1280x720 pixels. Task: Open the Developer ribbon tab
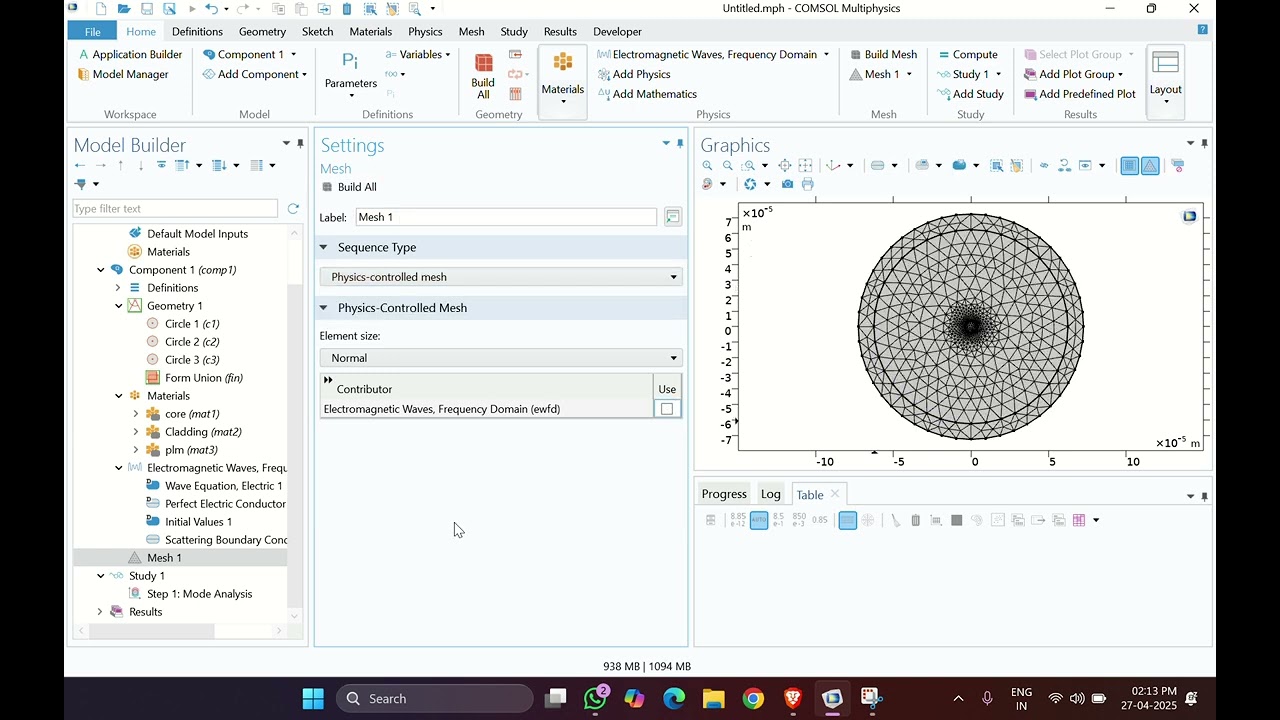point(617,31)
